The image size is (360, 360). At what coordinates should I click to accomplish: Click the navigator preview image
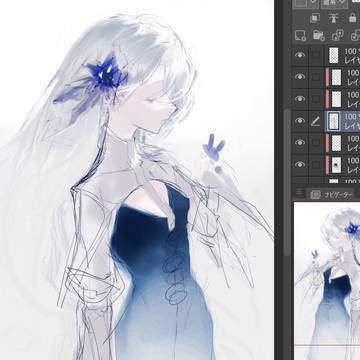pyautogui.click(x=327, y=281)
